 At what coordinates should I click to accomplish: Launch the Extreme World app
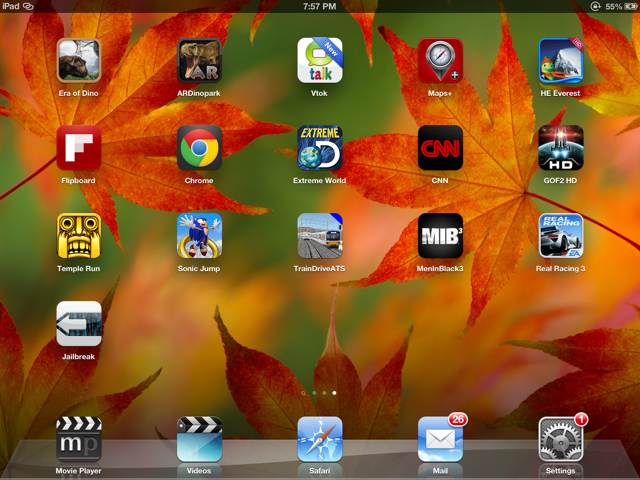[x=319, y=148]
